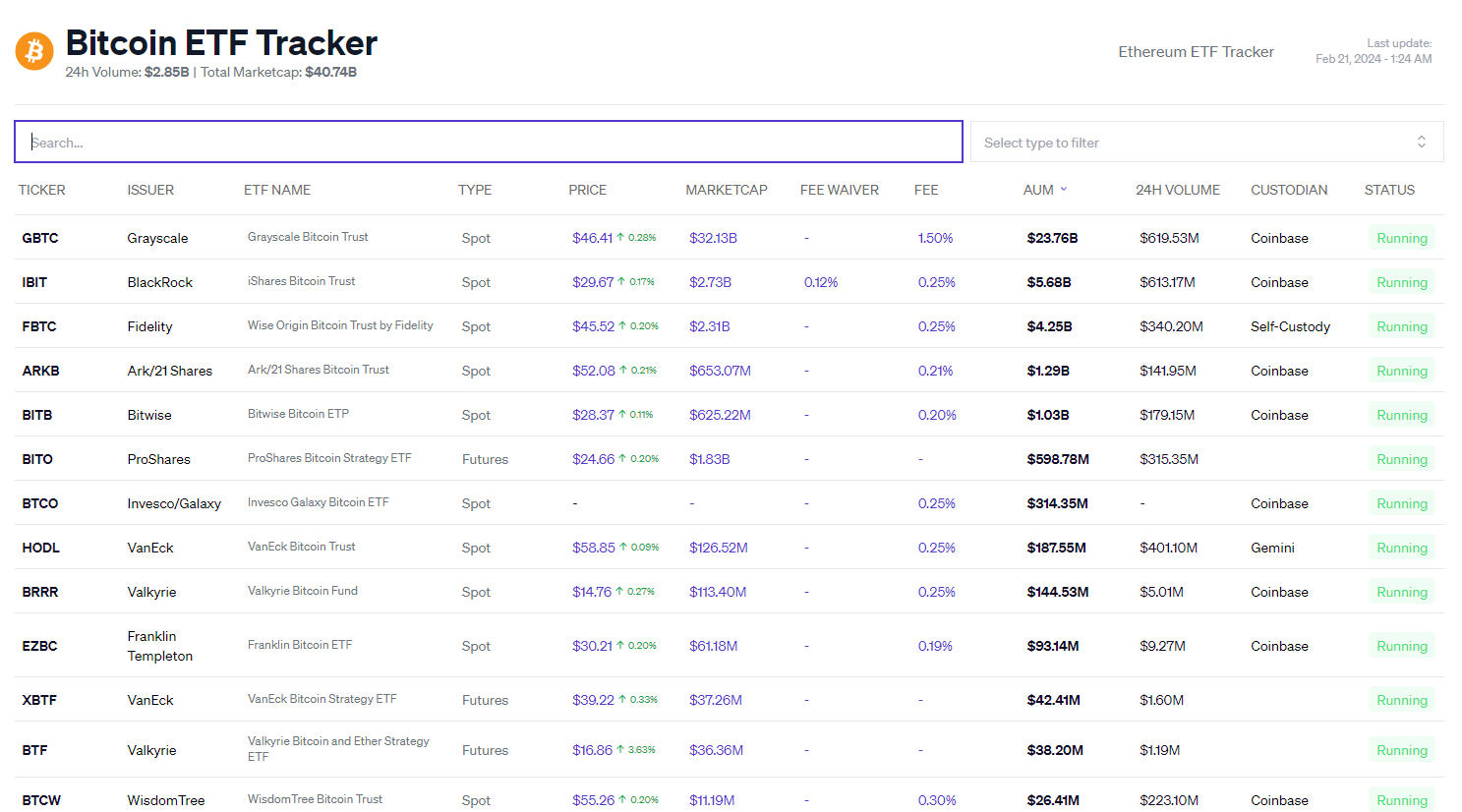The height and width of the screenshot is (812, 1462).
Task: Click the BITO ticker symbol
Action: pyautogui.click(x=37, y=459)
